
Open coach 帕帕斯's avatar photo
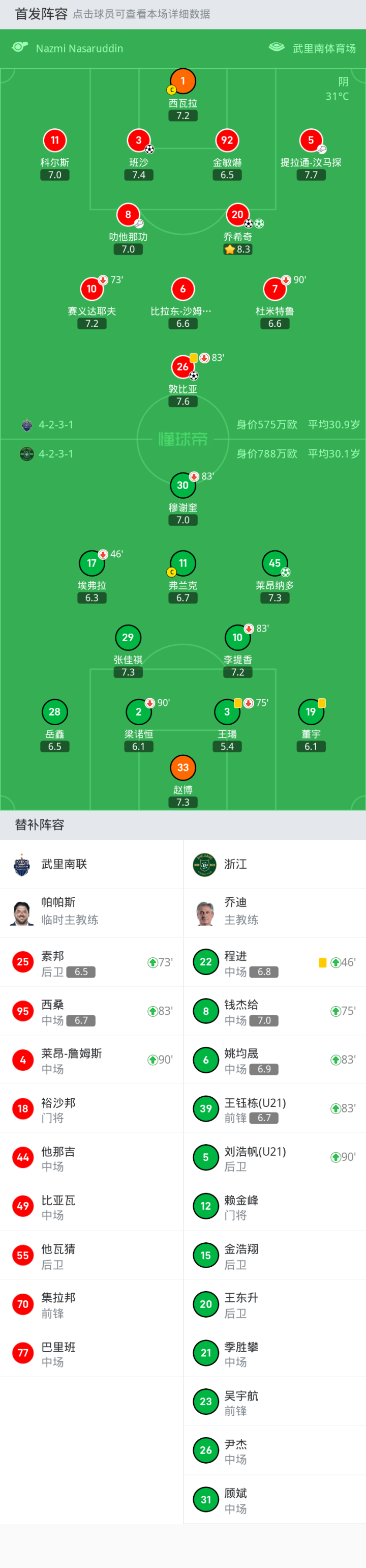click(x=22, y=913)
